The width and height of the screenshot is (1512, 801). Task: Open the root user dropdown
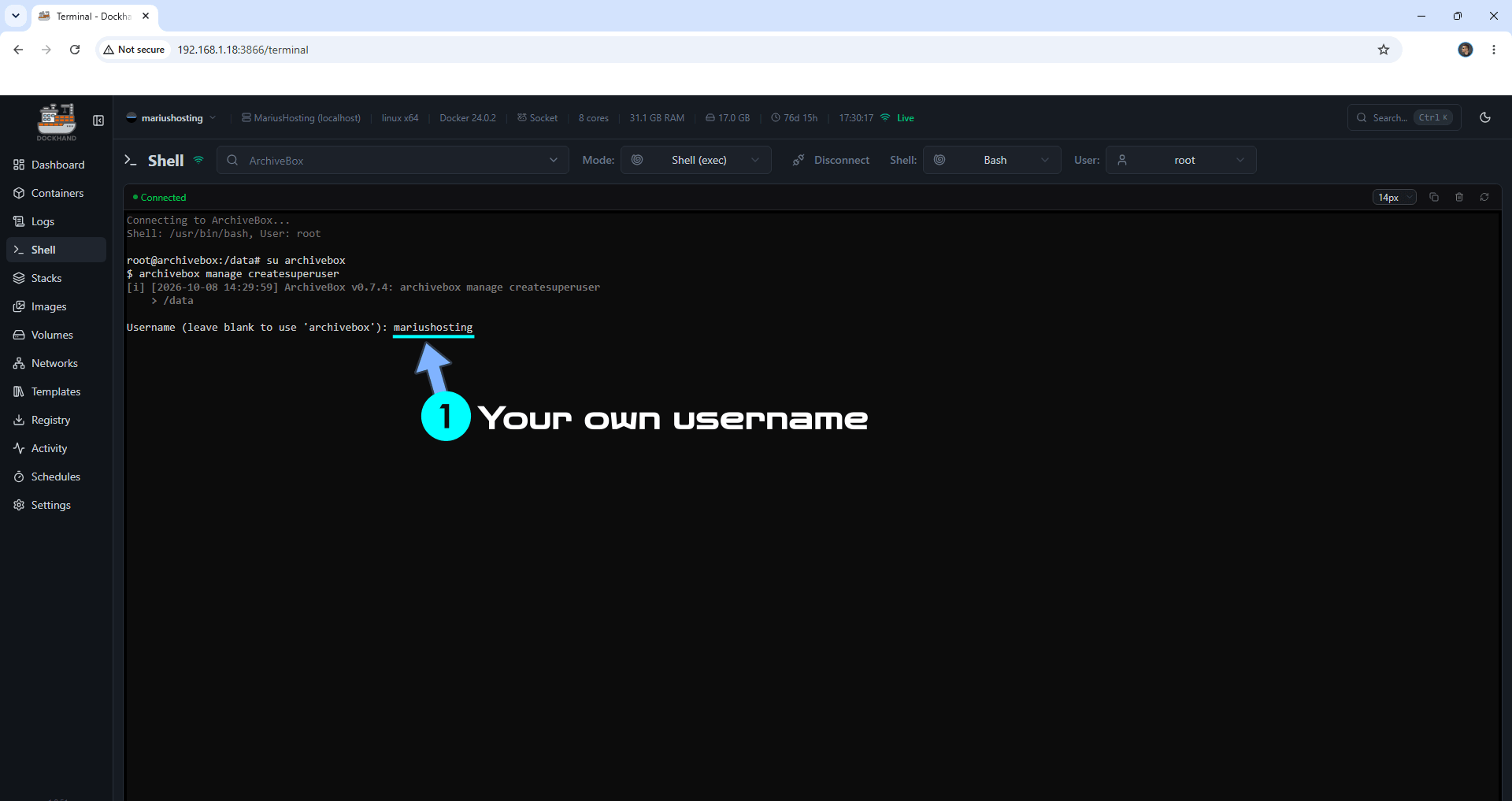pos(1181,160)
